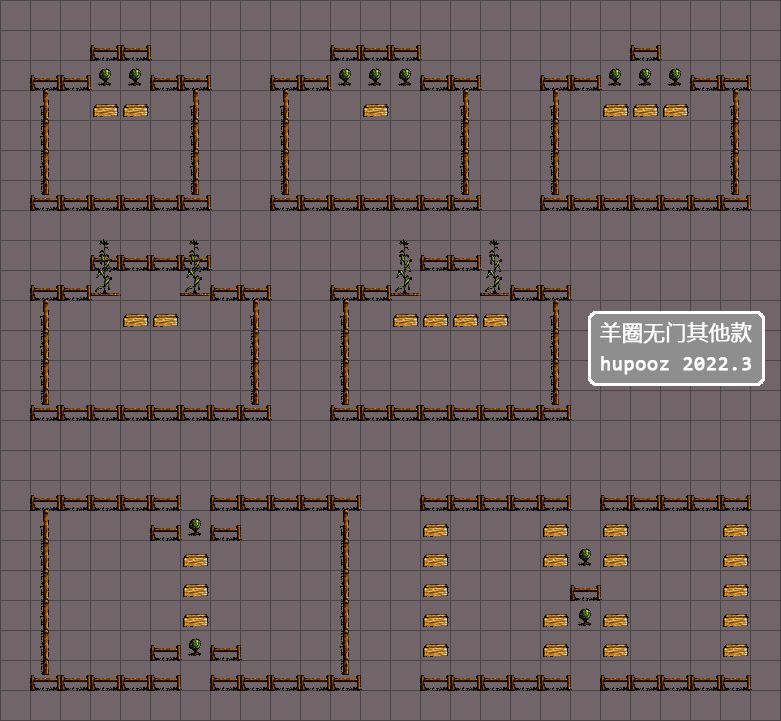
Task: Click the middle hay bale of three in top-right pen
Action: pos(646,110)
